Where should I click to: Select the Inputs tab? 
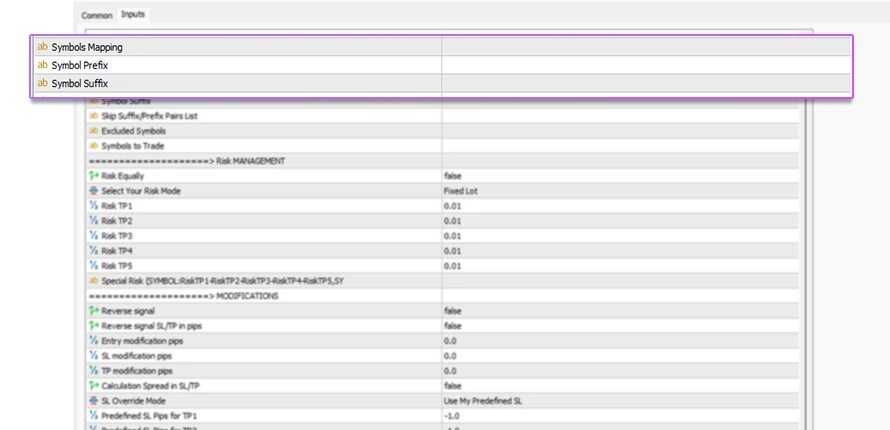tap(132, 15)
